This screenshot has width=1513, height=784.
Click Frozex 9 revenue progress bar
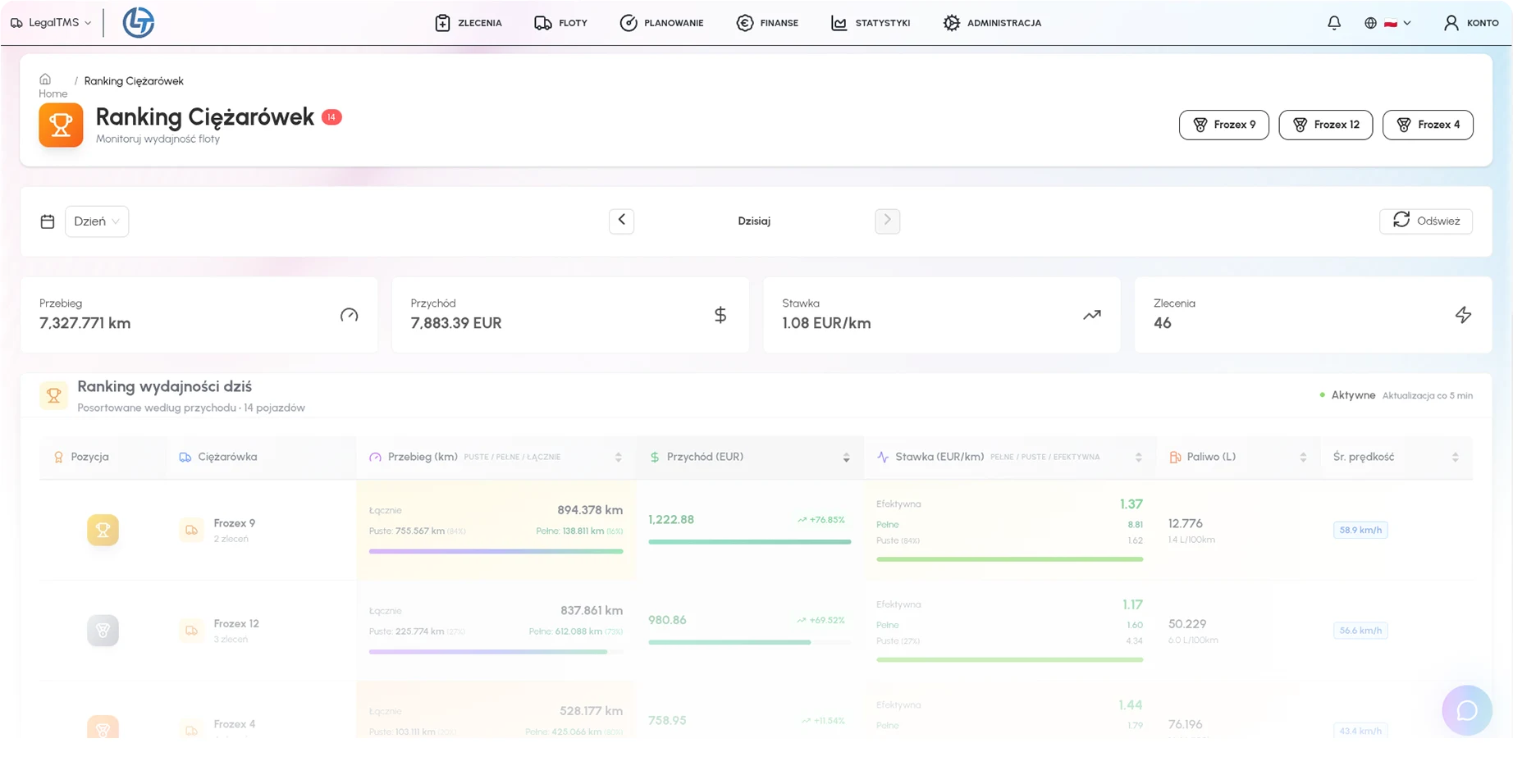tap(749, 542)
